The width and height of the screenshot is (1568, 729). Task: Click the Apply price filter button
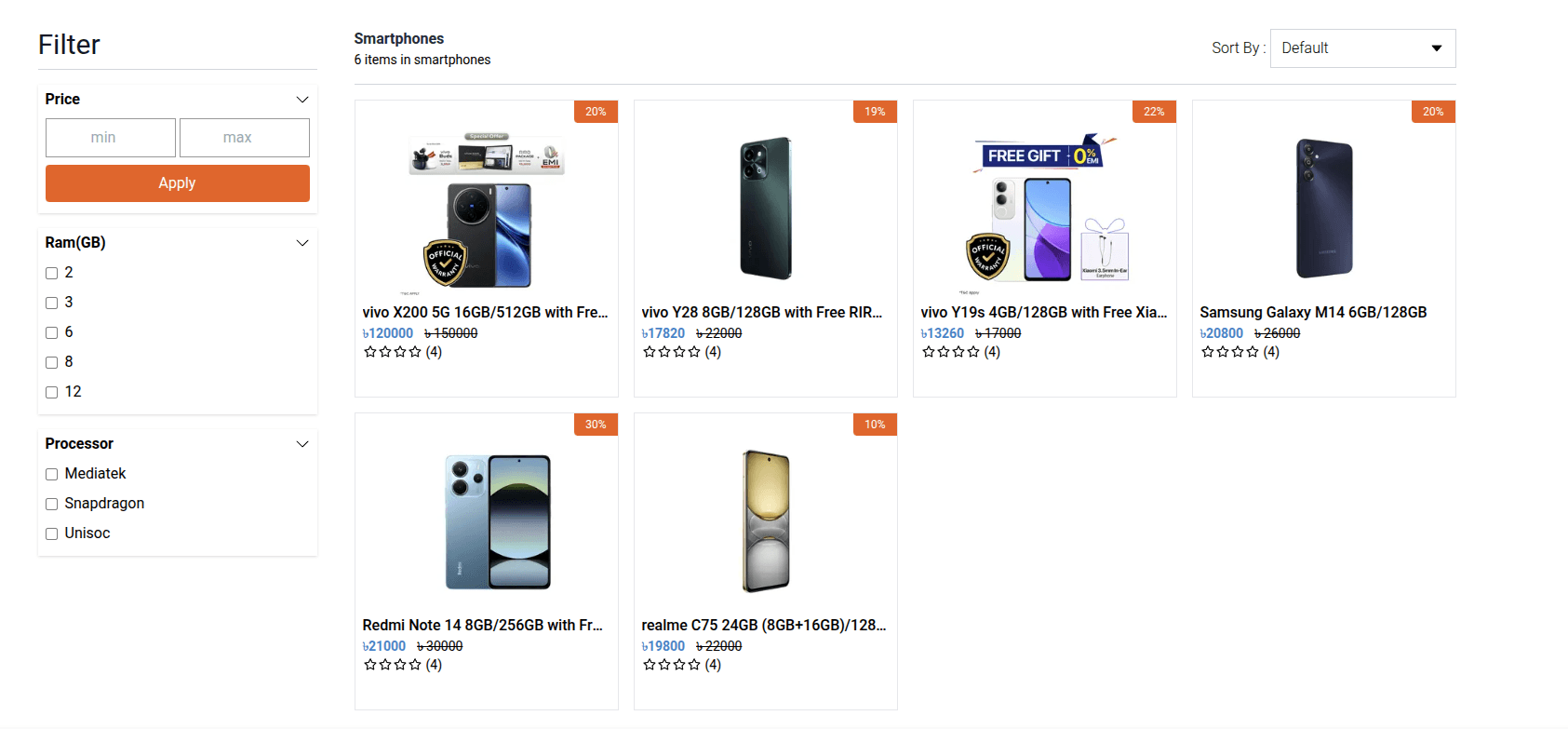177,183
